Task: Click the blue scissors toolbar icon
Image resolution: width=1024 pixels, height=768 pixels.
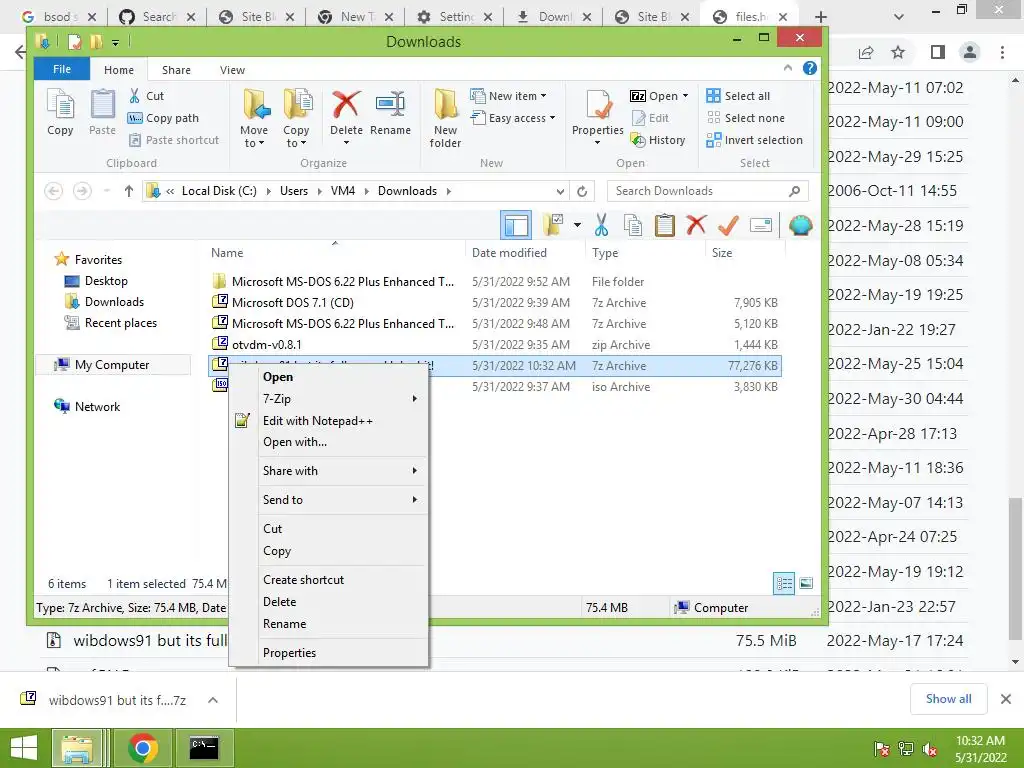Action: pyautogui.click(x=601, y=225)
